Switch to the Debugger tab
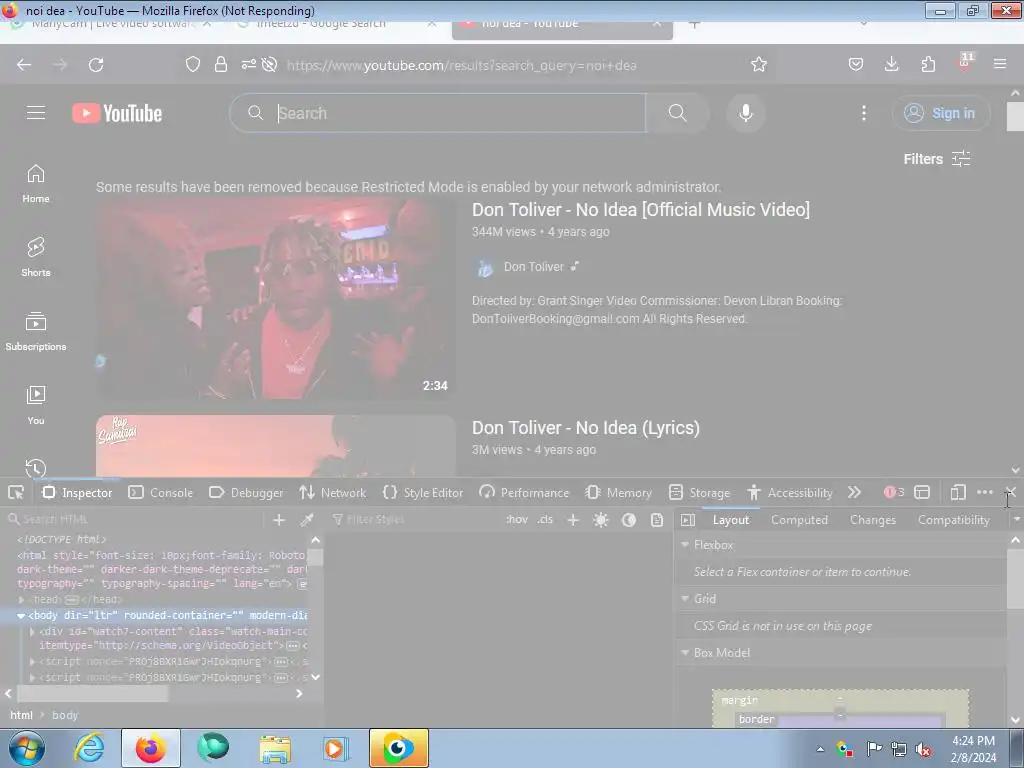Screen dimensions: 1024x768 point(246,492)
